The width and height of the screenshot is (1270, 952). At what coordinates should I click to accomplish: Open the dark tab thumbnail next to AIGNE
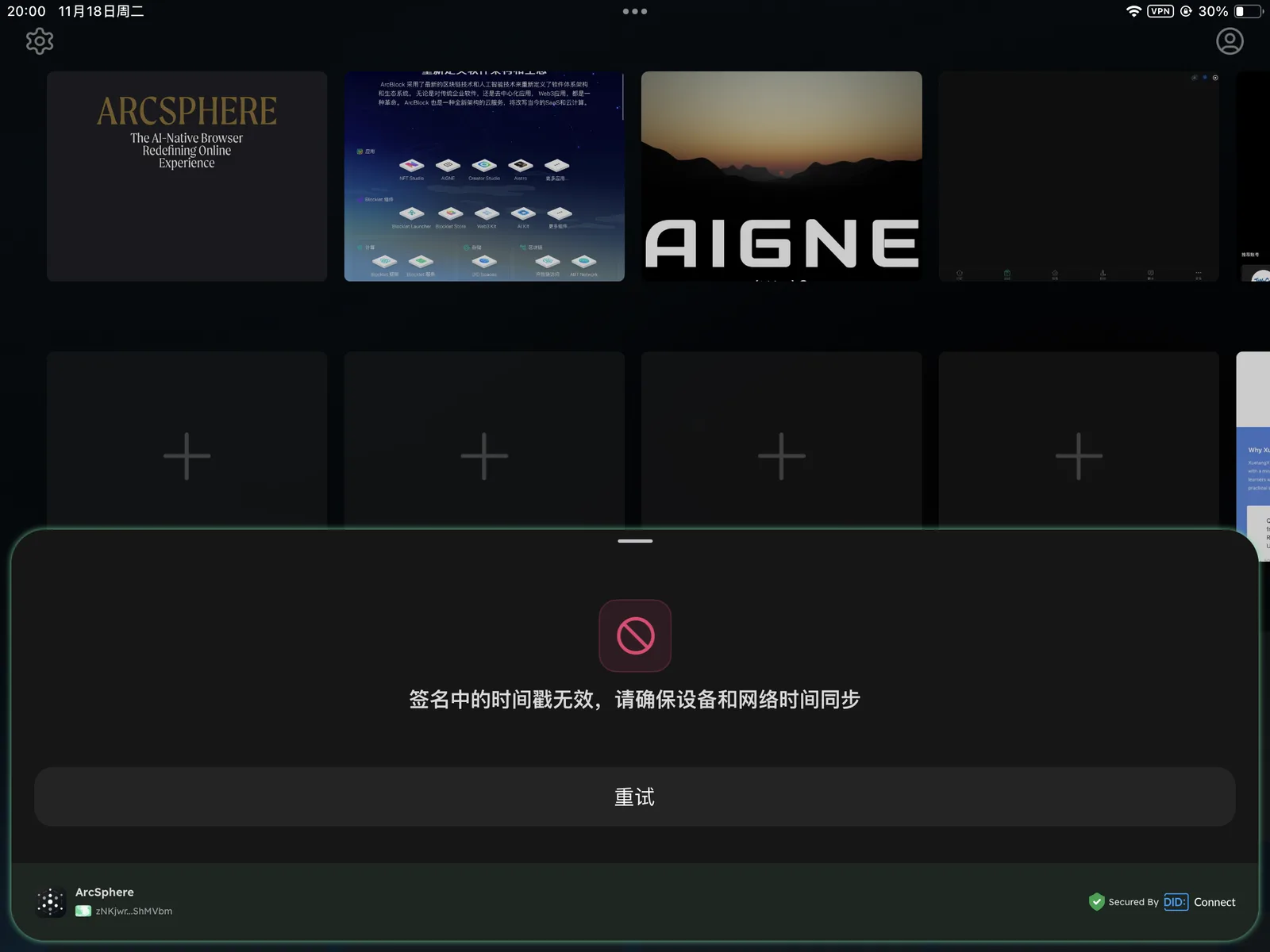coord(1079,176)
